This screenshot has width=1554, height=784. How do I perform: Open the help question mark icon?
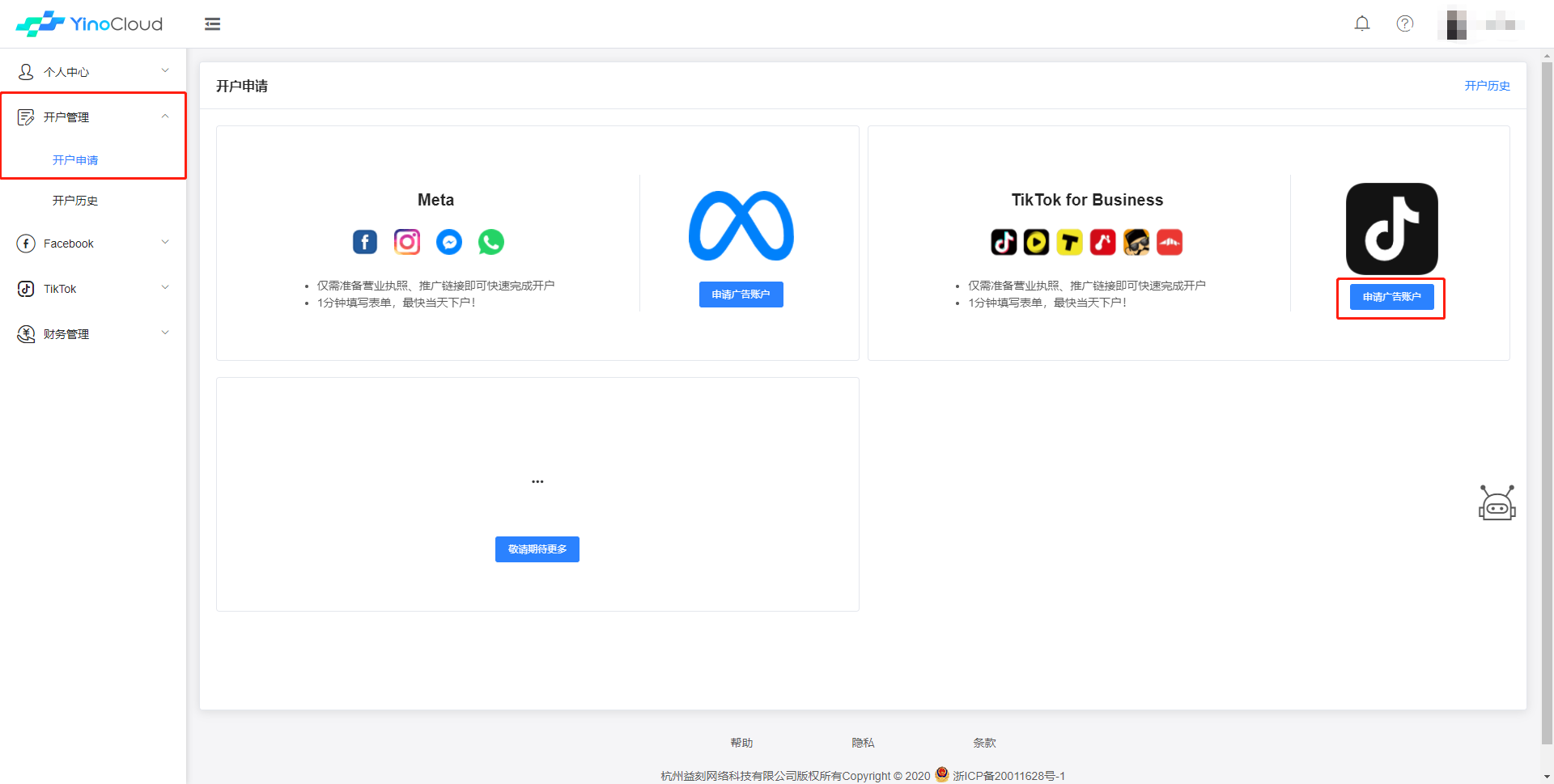(1405, 23)
